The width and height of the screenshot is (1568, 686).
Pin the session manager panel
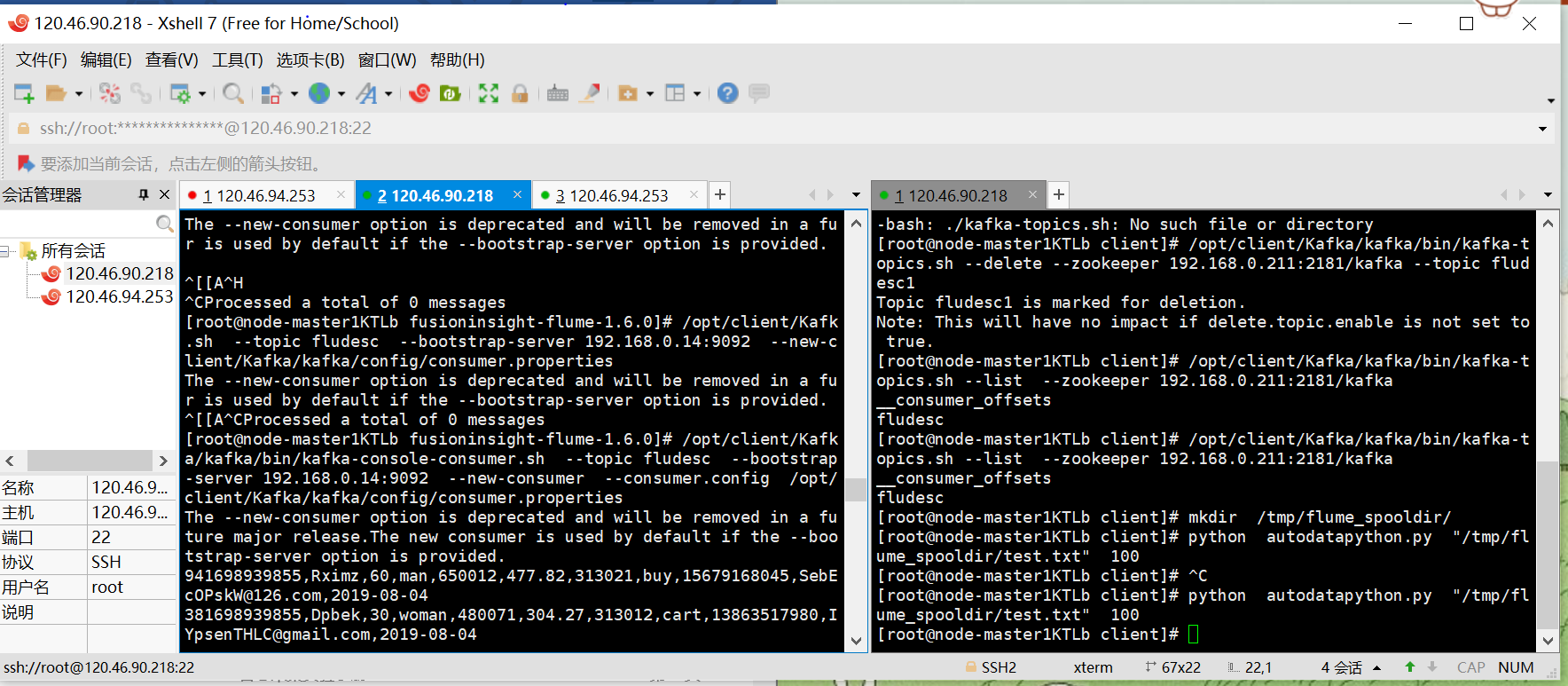(144, 194)
